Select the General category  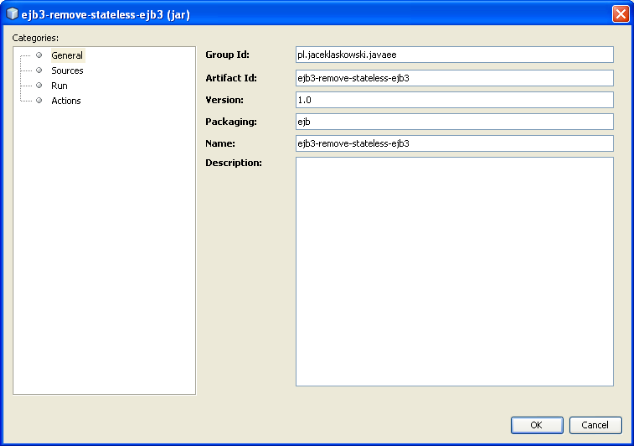[68, 55]
